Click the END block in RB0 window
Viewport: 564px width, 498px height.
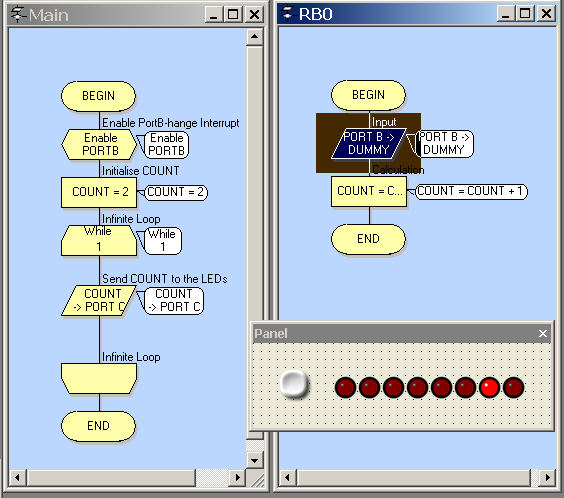click(x=368, y=239)
